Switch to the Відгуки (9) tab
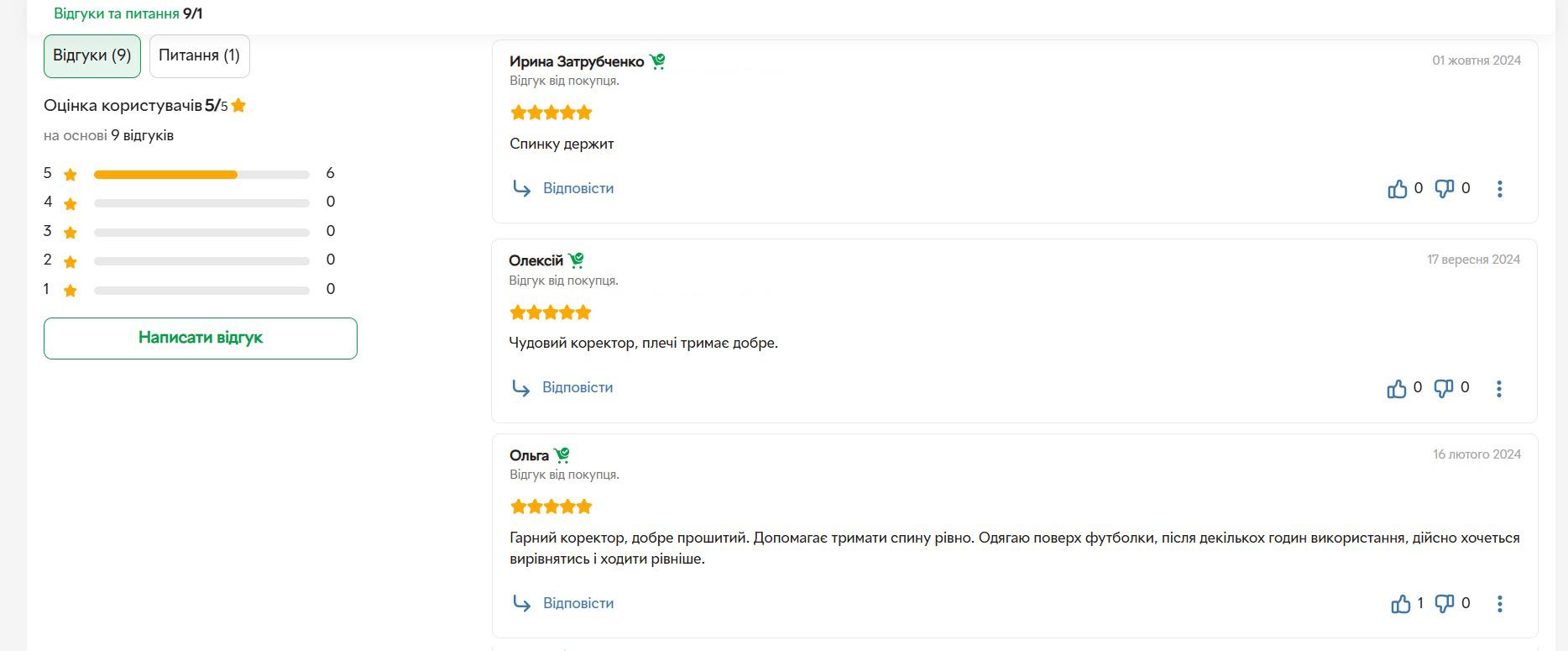Image resolution: width=1568 pixels, height=651 pixels. [92, 56]
